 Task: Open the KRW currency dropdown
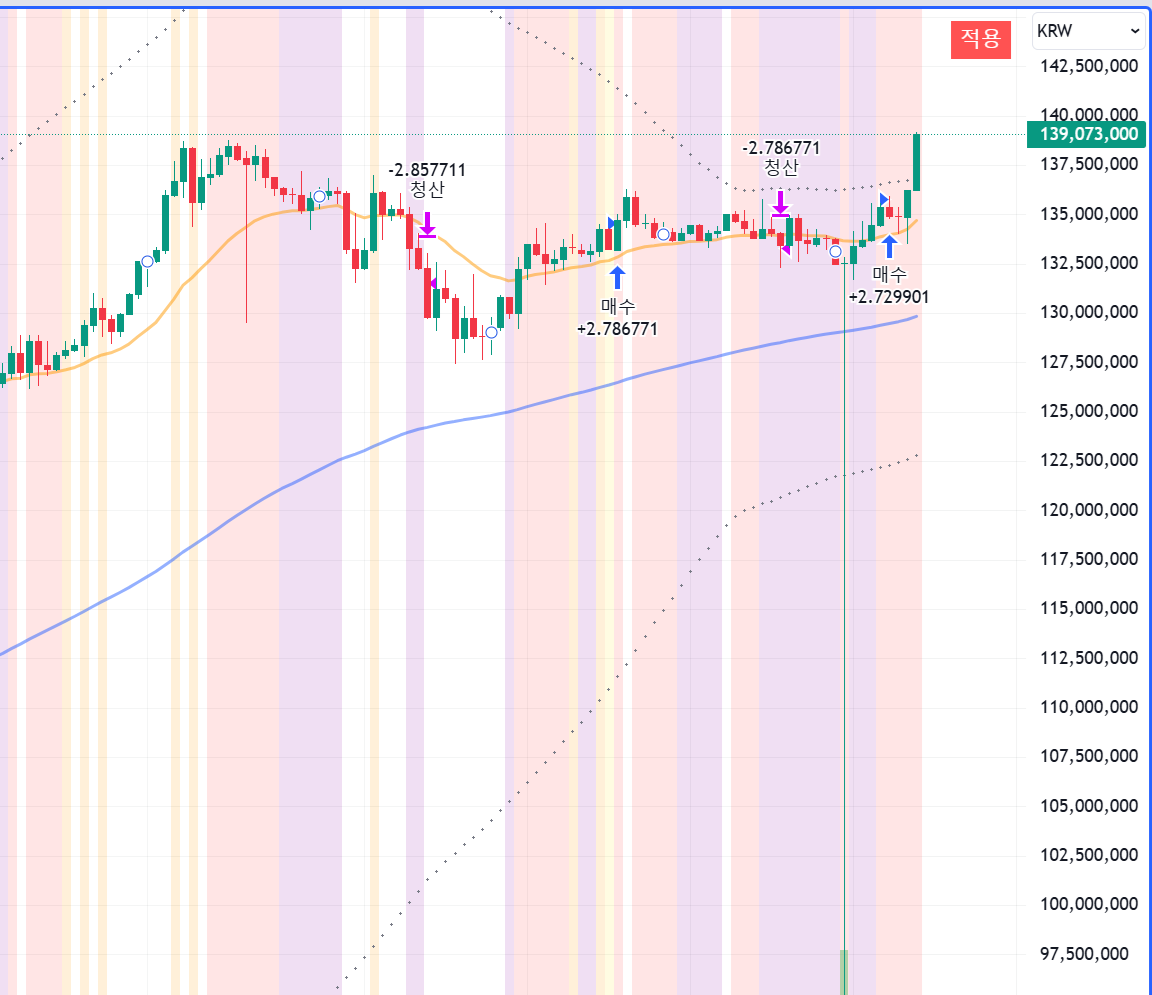coord(1088,31)
